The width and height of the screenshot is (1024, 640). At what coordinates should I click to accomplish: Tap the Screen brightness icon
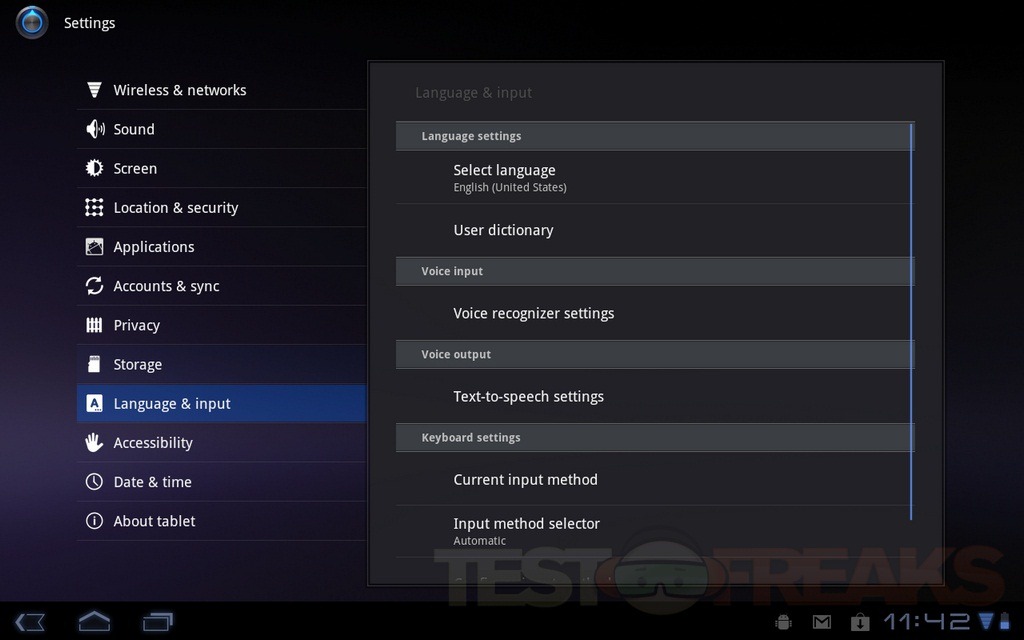(x=94, y=168)
